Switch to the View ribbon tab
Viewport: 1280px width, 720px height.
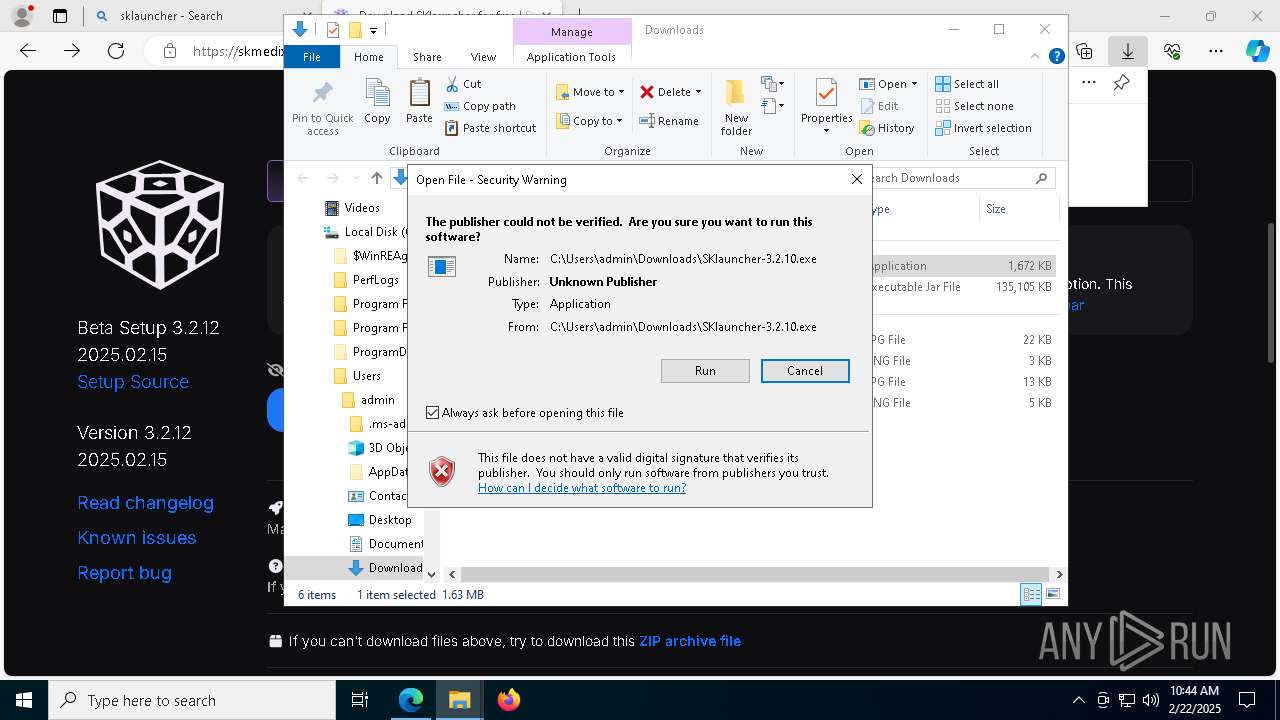(483, 57)
